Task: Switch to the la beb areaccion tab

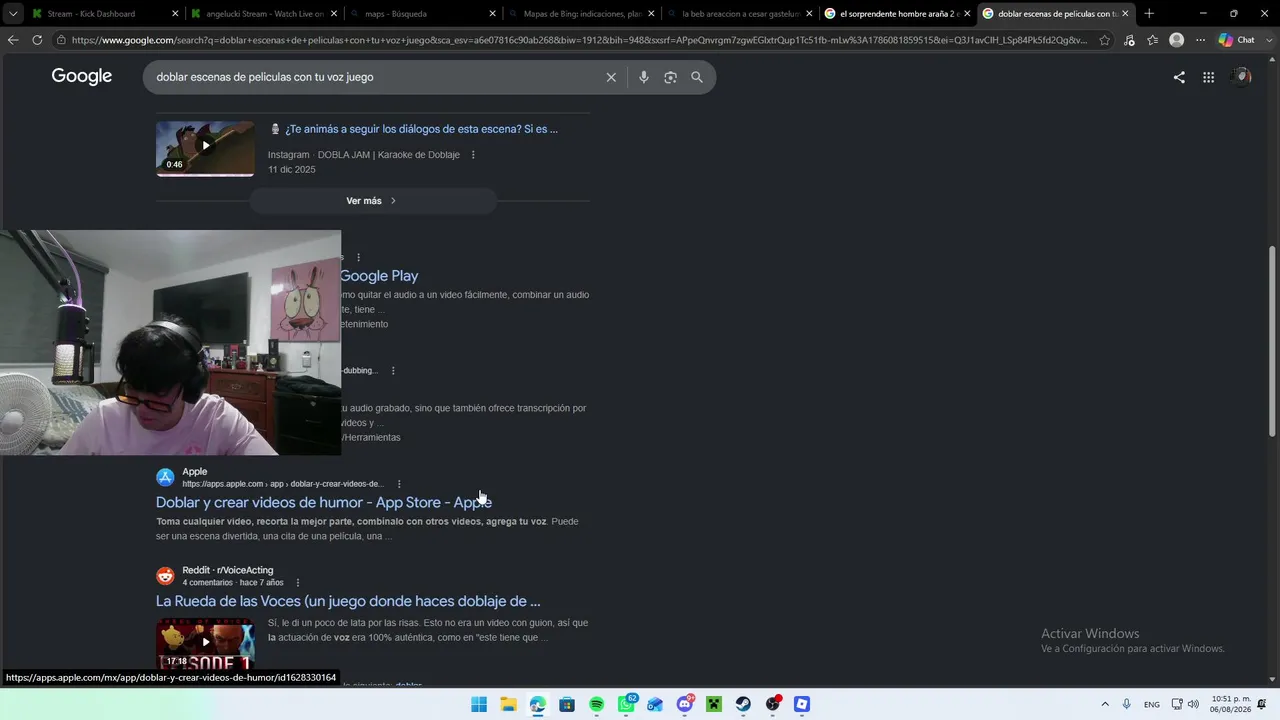Action: point(740,13)
